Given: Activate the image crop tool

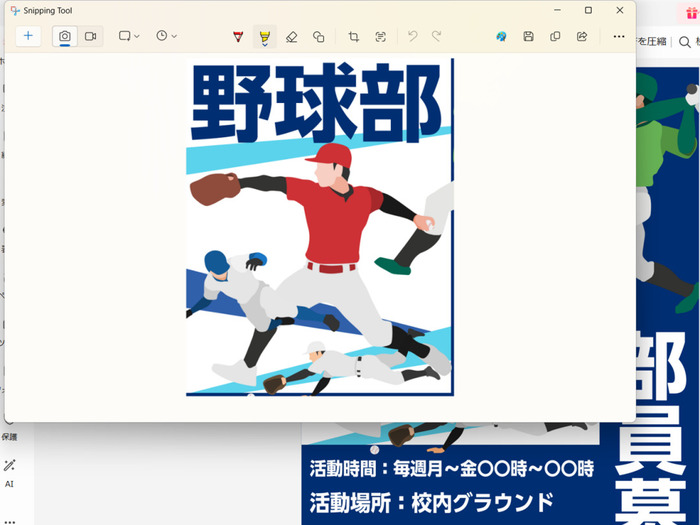Looking at the screenshot, I should (x=354, y=37).
